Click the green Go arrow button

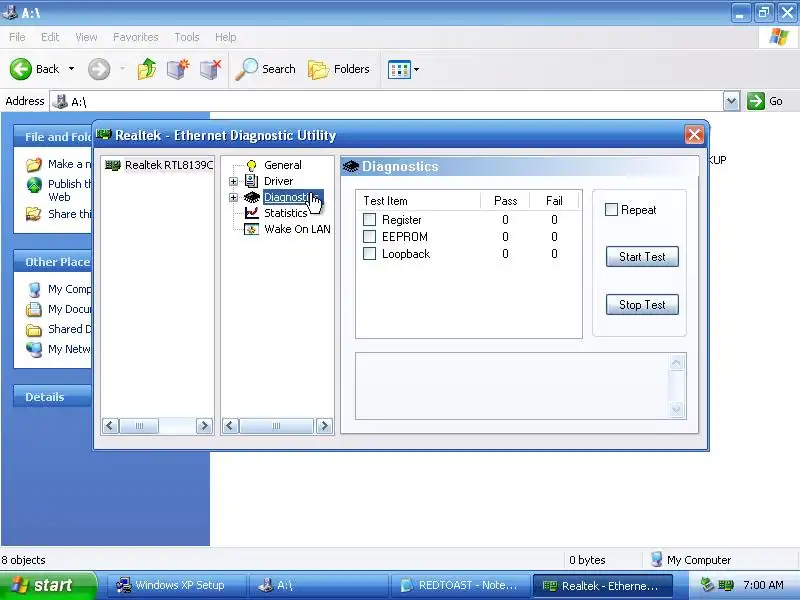pyautogui.click(x=756, y=101)
